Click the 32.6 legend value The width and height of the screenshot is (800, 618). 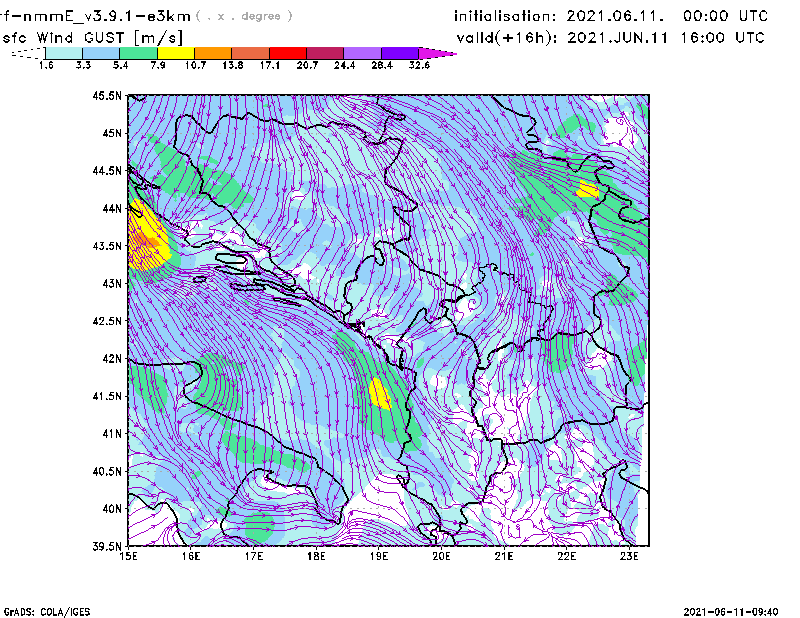(x=419, y=65)
